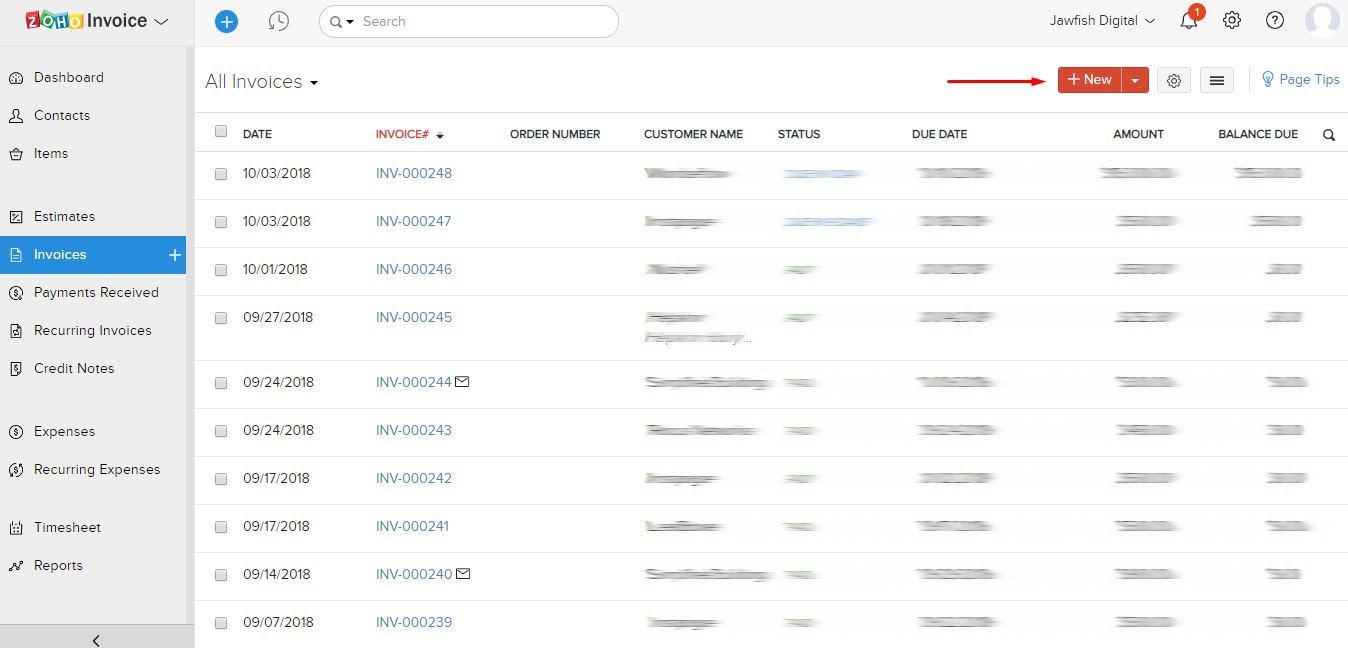Viewport: 1348px width, 648px height.
Task: Expand the dropdown arrow beside the New button
Action: click(1135, 79)
